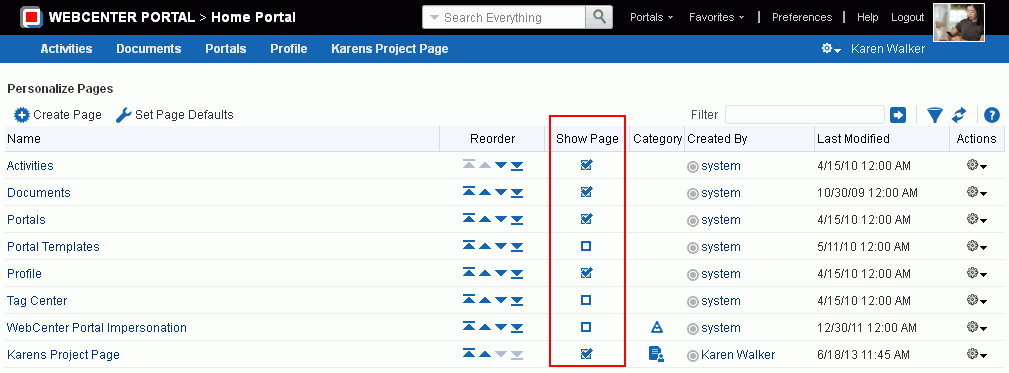
Task: Click Set Page Defaults button
Action: tap(174, 115)
